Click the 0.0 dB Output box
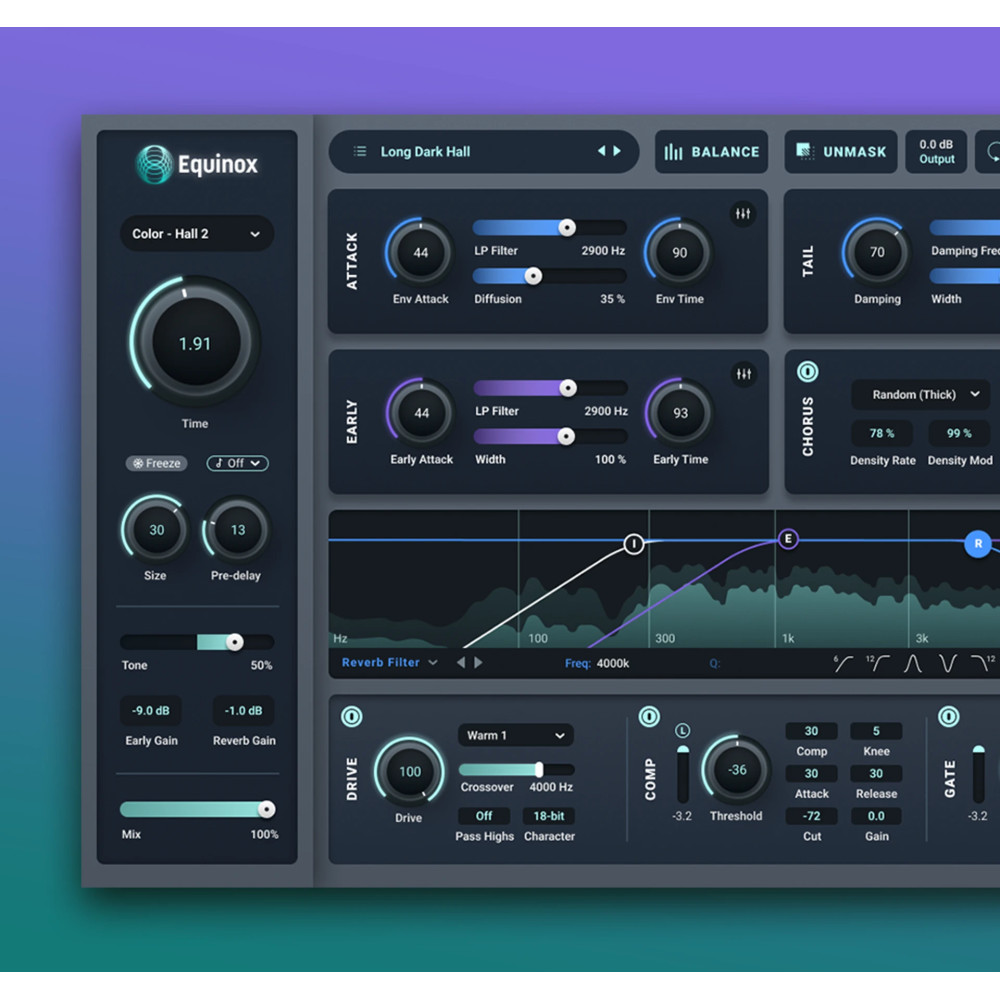The image size is (1000, 1000). [936, 152]
